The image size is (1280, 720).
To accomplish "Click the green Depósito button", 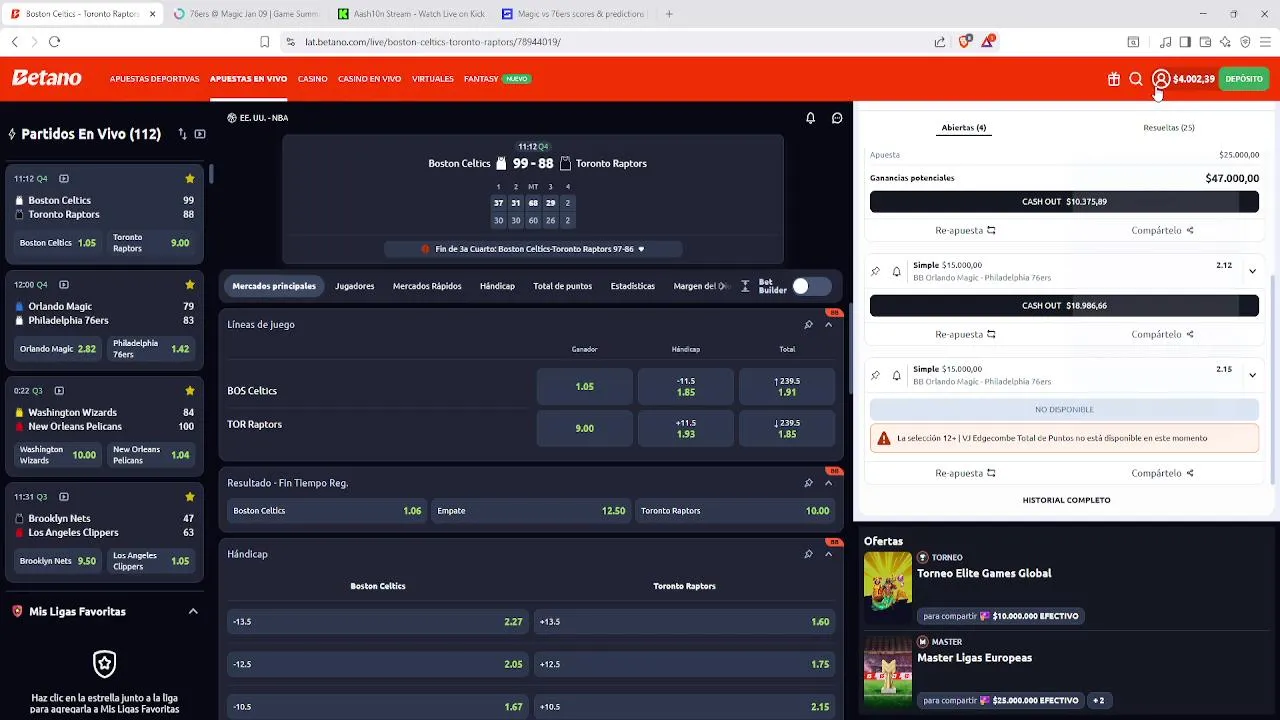I will pos(1244,79).
